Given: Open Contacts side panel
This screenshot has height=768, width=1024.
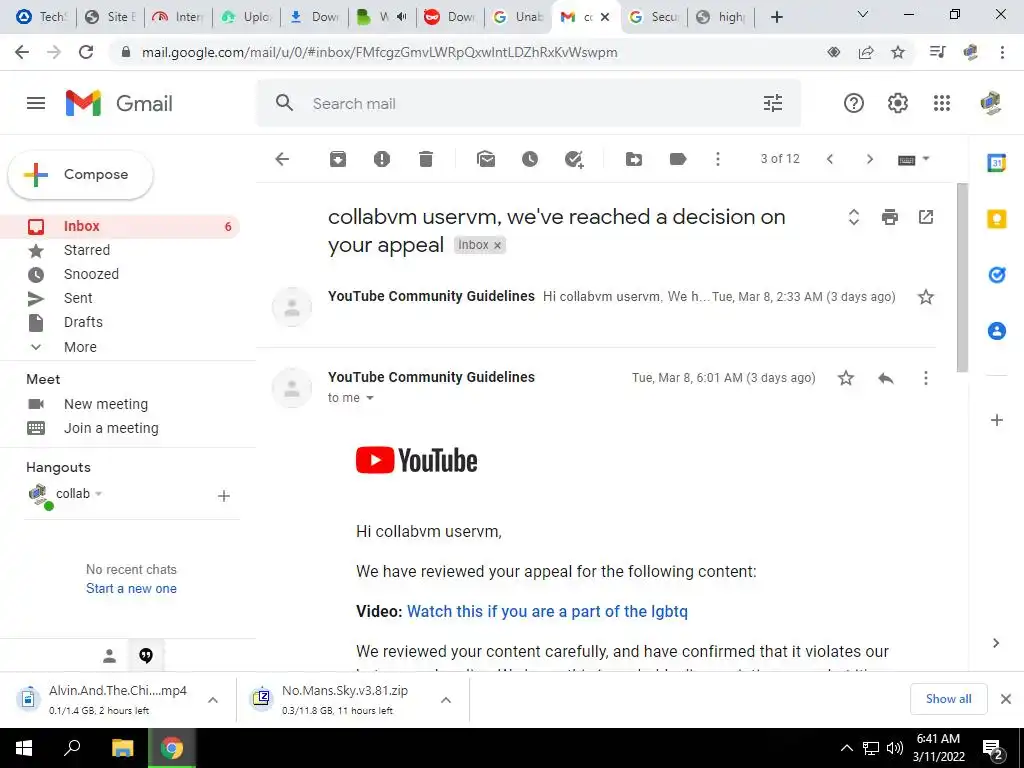Looking at the screenshot, I should click(997, 331).
